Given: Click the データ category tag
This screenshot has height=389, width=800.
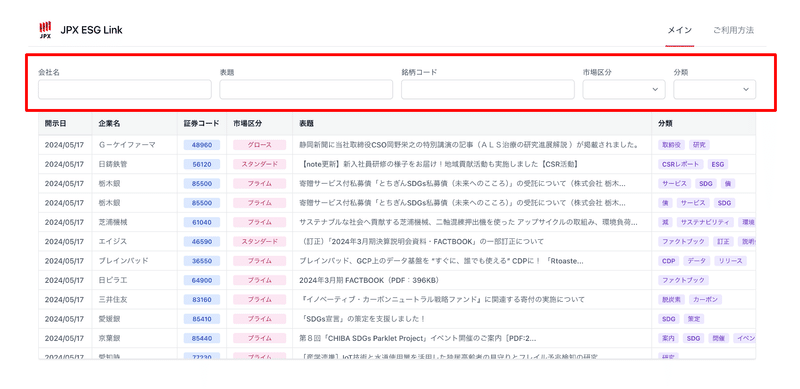Looking at the screenshot, I should (696, 261).
